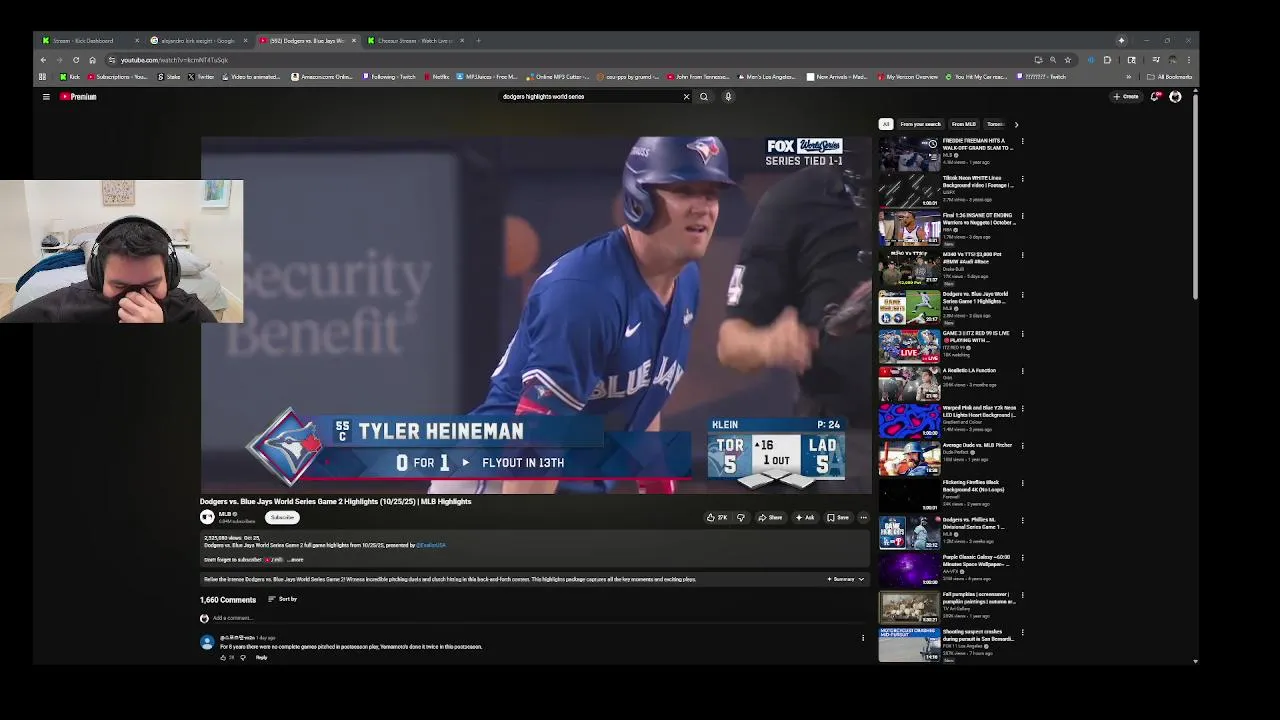The height and width of the screenshot is (720, 1280).
Task: Open the My Verizon Overview bookmark
Action: click(907, 77)
